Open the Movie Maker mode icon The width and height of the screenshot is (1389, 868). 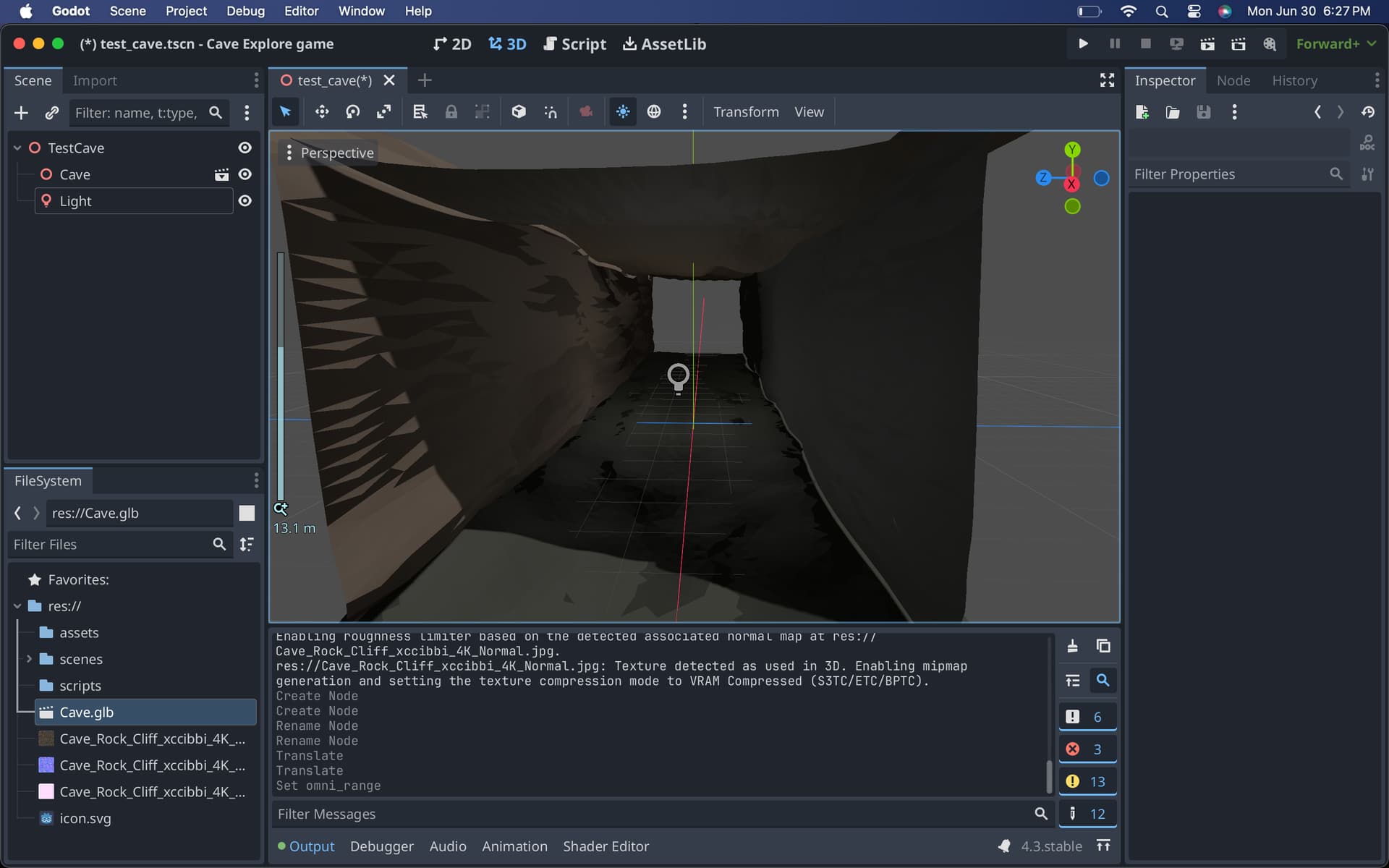coord(1270,44)
